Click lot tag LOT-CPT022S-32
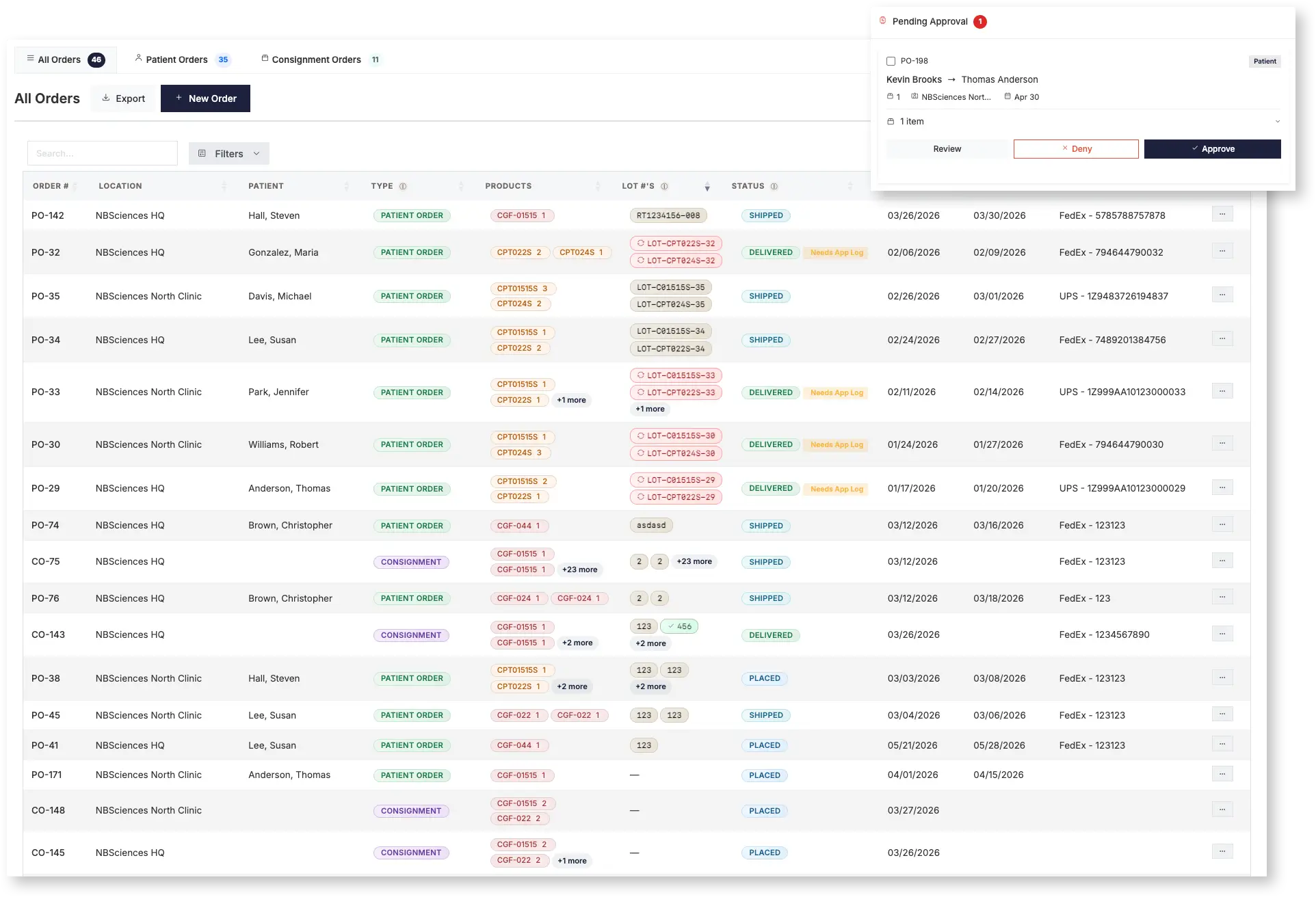This screenshot has height=897, width=1316. tap(676, 243)
